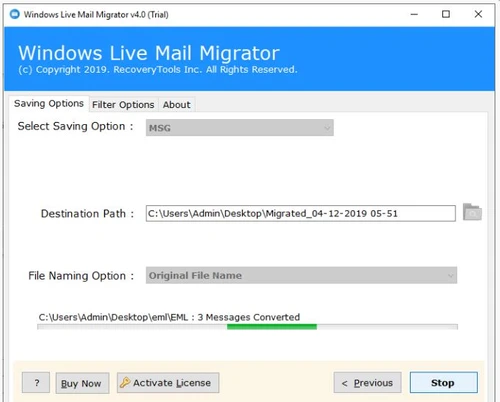Go back with the Previous button
This screenshot has height=402, width=500.
pyautogui.click(x=368, y=383)
